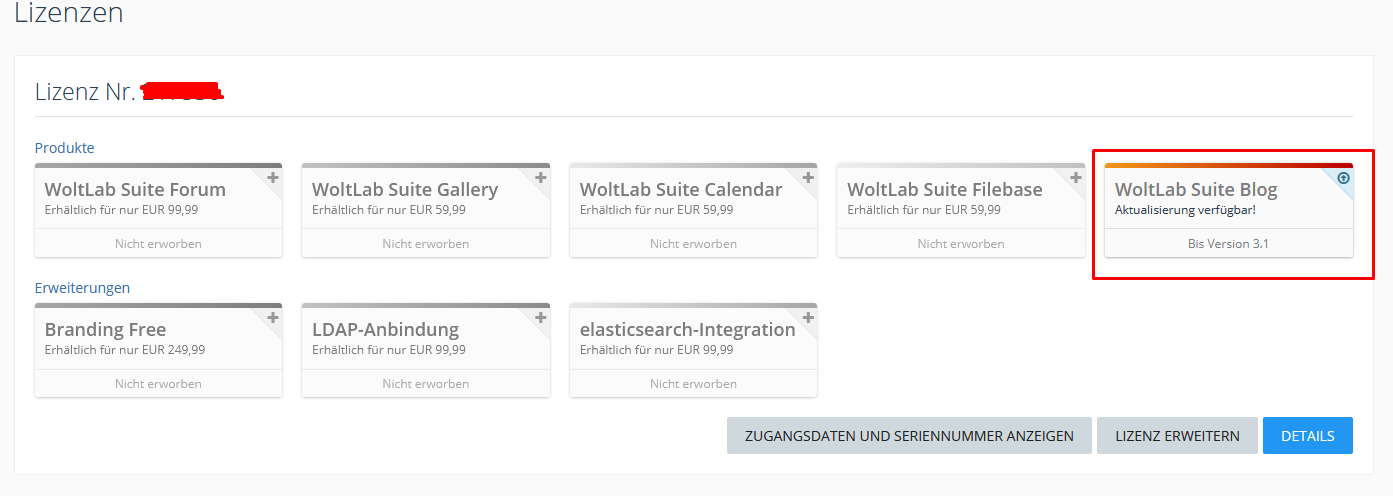The image size is (1393, 496).
Task: Click the plus icon on elasticsearch-Integration
Action: (808, 318)
